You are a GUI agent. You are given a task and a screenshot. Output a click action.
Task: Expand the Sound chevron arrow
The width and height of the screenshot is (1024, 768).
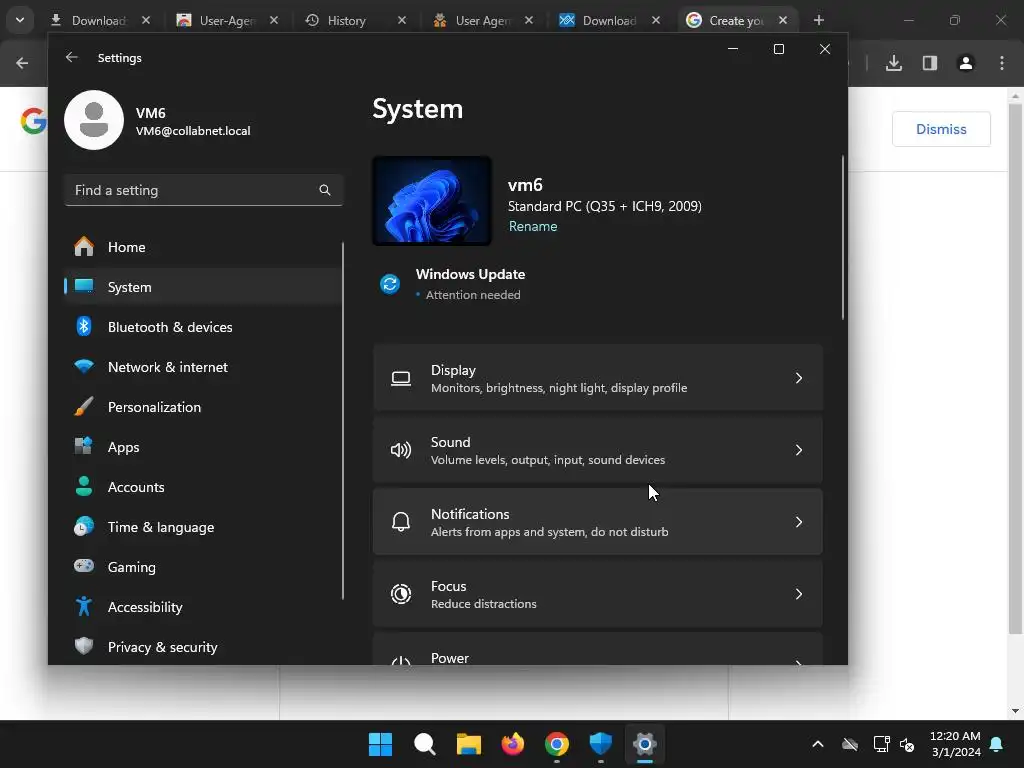799,450
